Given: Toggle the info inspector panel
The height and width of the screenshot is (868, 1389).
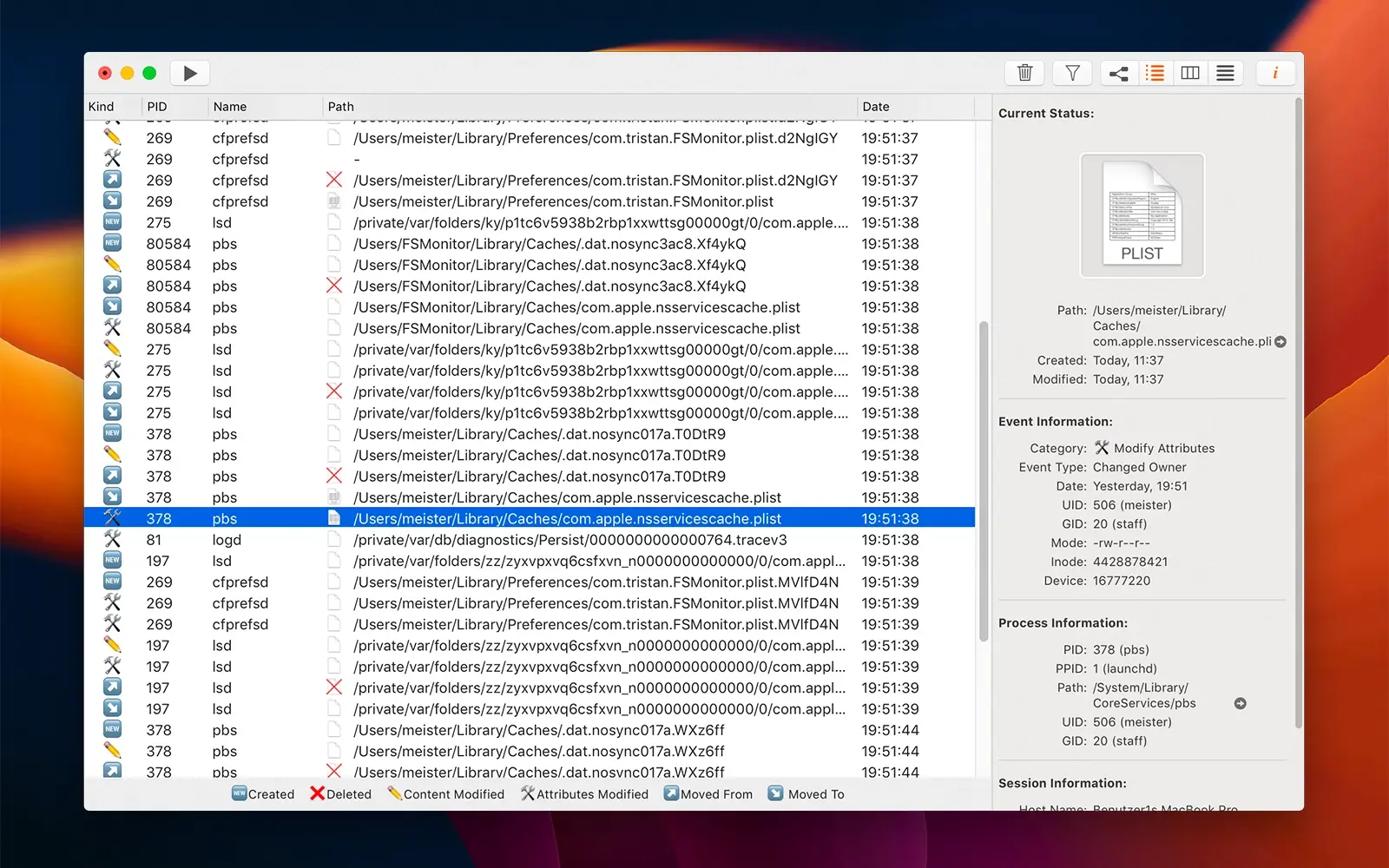Looking at the screenshot, I should click(1275, 73).
